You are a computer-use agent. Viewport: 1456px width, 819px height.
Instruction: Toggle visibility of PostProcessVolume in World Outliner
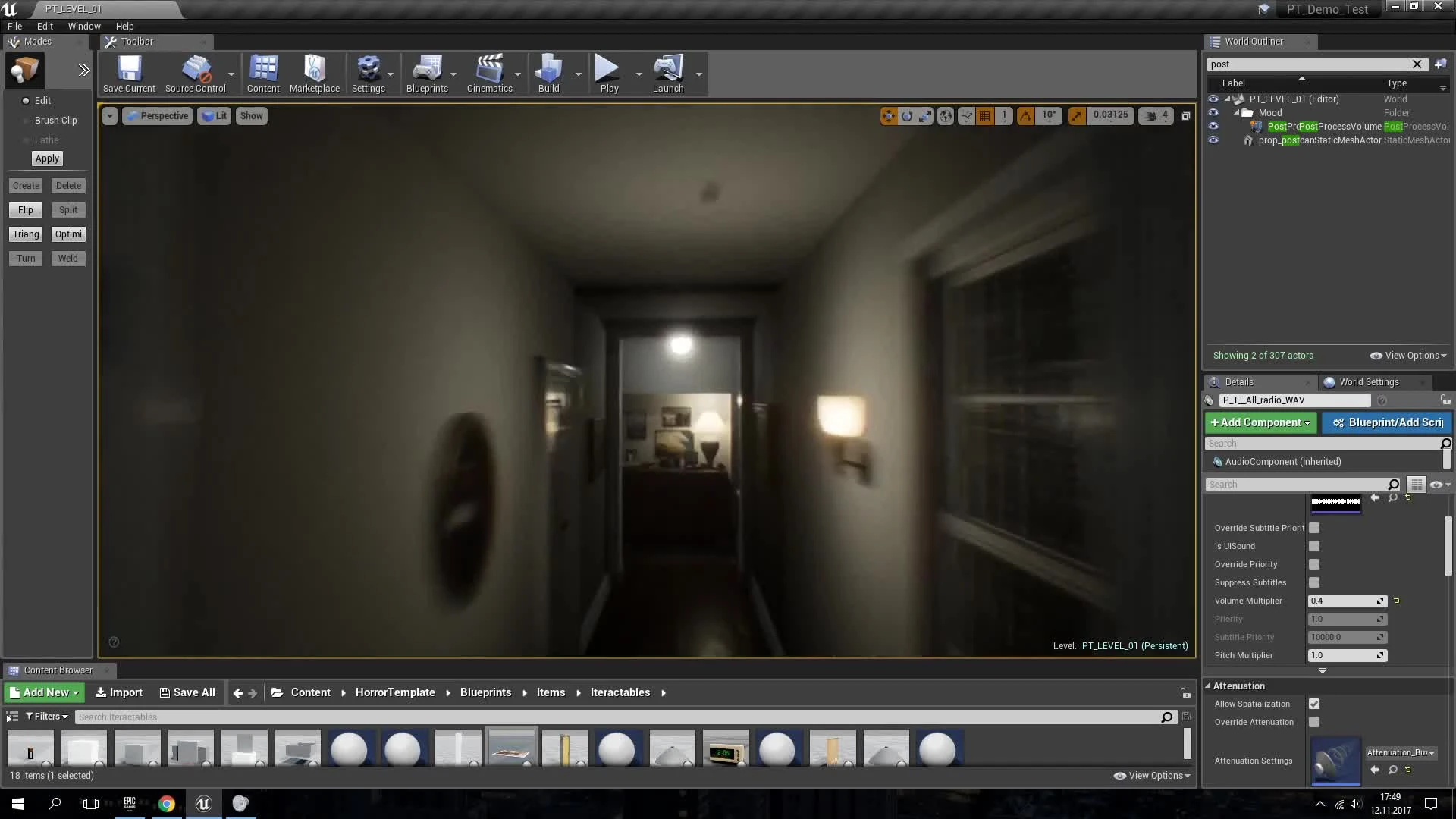1214,126
